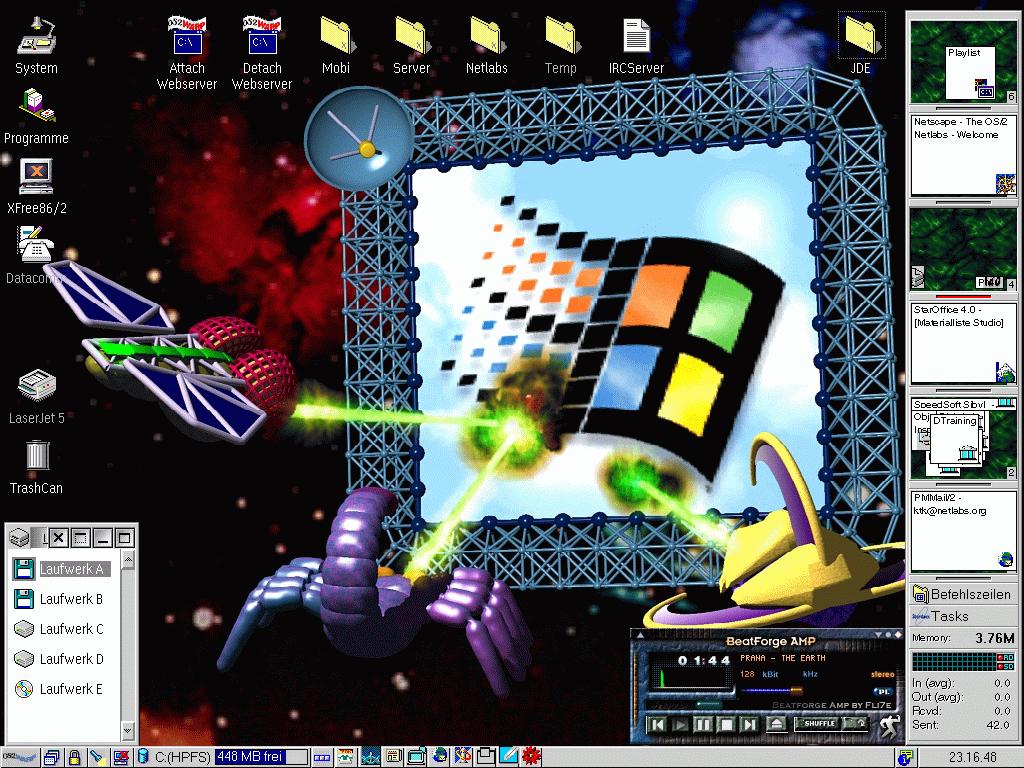Click the SD indicator in network monitor
1024x768 pixels.
pyautogui.click(x=1006, y=666)
